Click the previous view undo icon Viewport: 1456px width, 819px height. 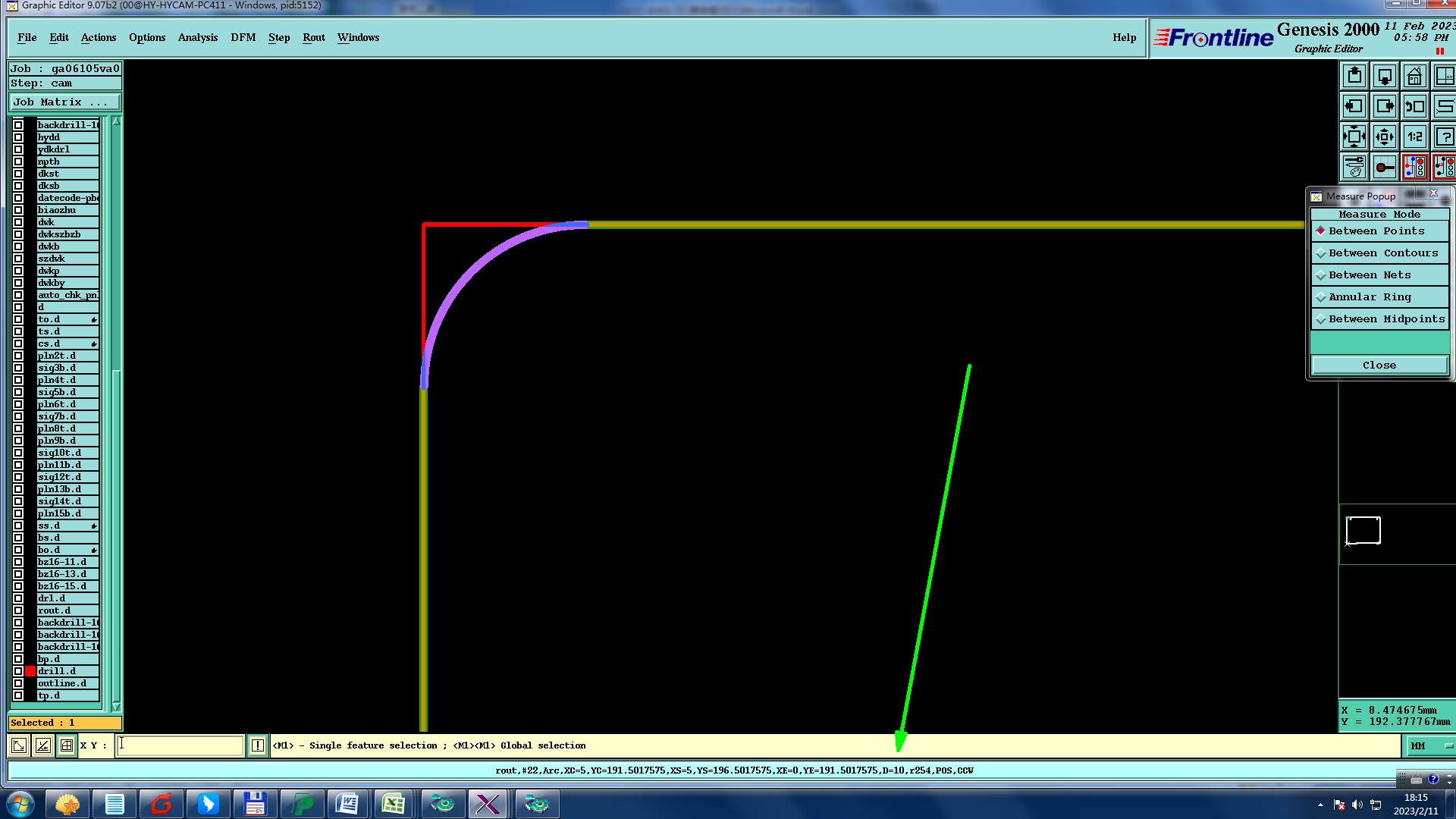pyautogui.click(x=1414, y=107)
